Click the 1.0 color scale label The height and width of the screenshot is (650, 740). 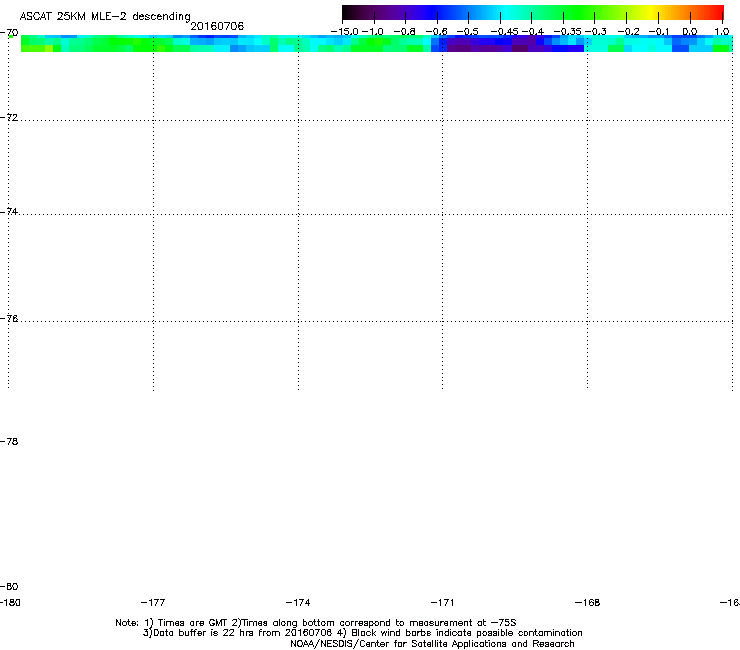tap(722, 32)
